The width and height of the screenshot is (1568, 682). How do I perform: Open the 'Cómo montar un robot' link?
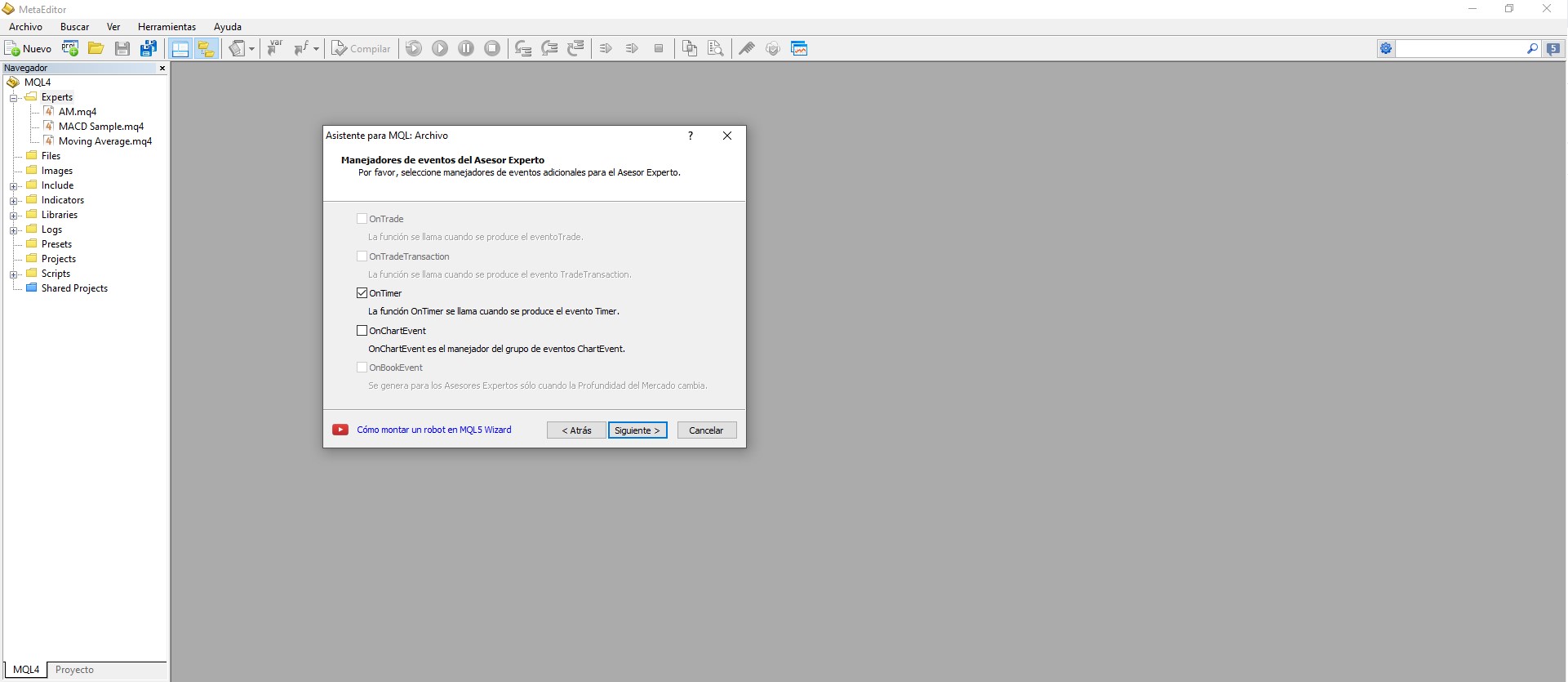coord(434,430)
